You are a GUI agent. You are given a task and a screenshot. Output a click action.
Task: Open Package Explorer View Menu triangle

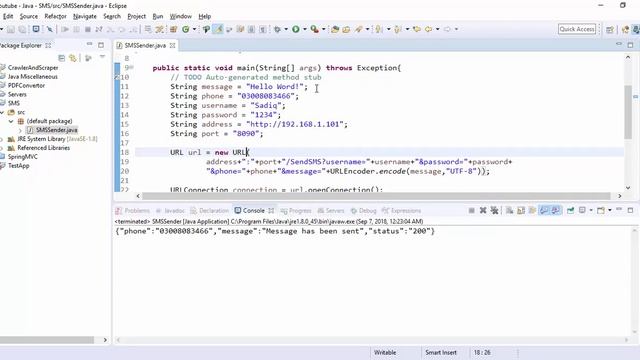pyautogui.click(x=102, y=58)
